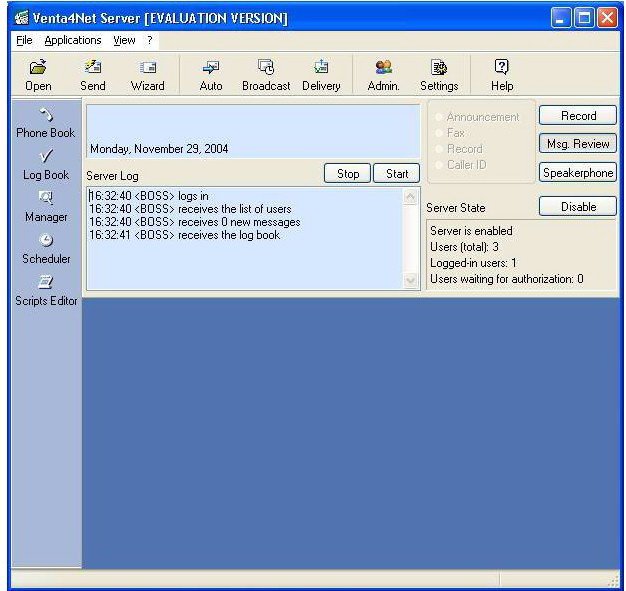626x591 pixels.
Task: Click the Start server log button
Action: coord(396,173)
